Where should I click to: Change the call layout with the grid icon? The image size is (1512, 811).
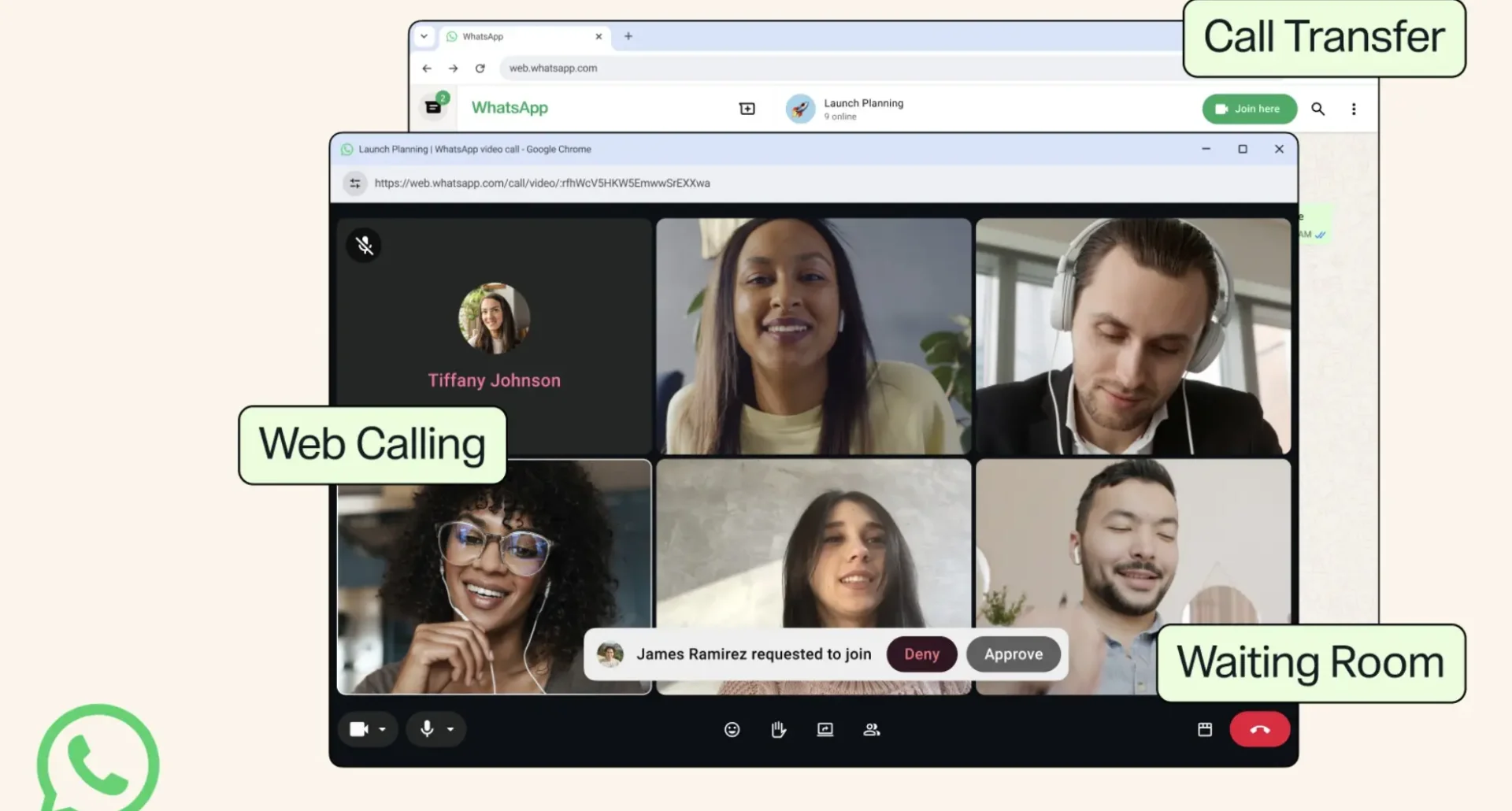click(1205, 730)
